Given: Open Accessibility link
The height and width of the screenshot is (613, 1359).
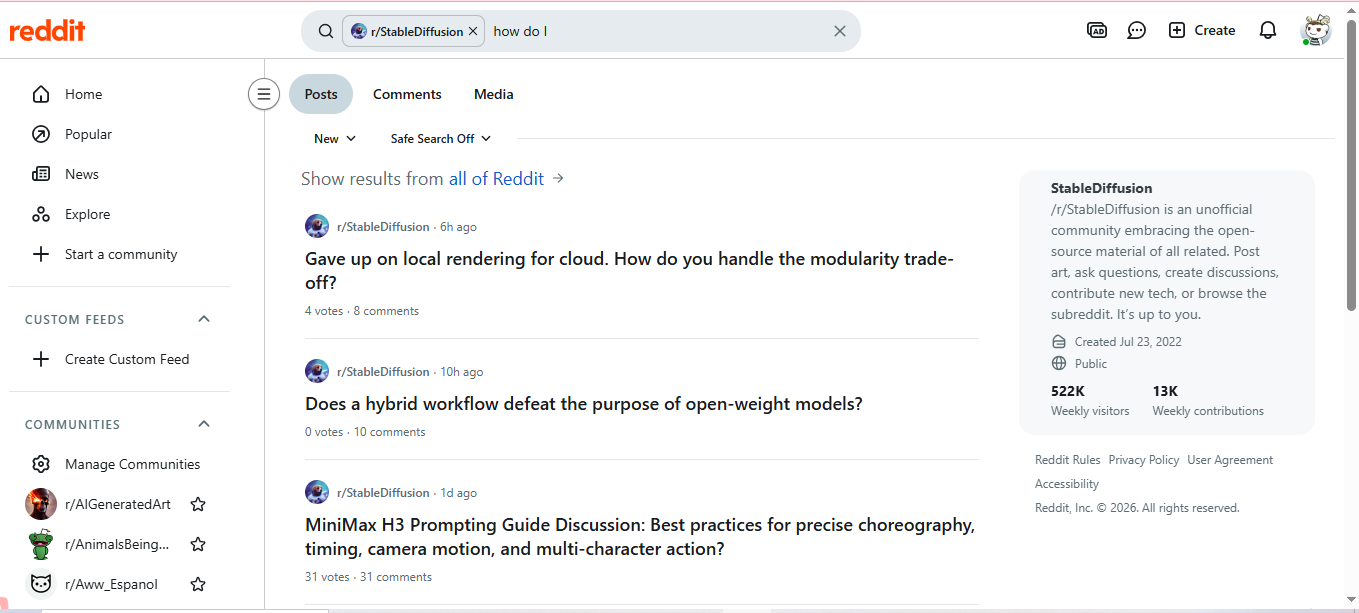Looking at the screenshot, I should point(1066,484).
